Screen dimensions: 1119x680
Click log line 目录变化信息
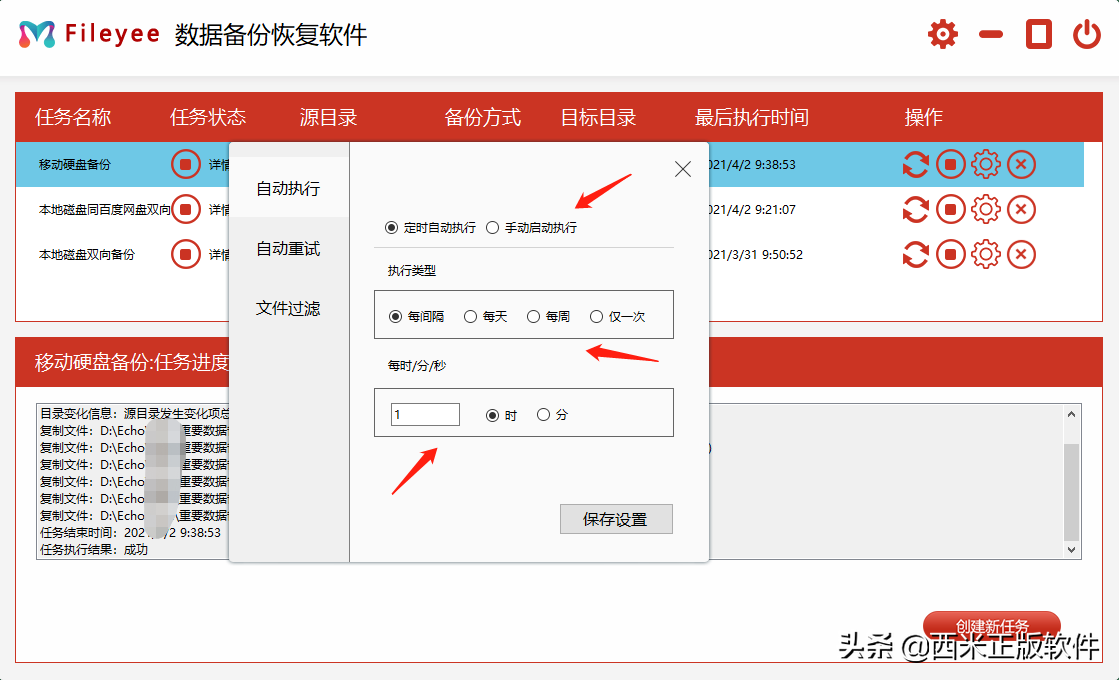134,414
